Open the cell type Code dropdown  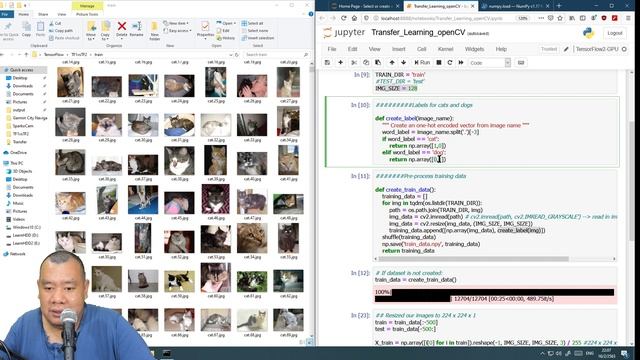[x=489, y=63]
